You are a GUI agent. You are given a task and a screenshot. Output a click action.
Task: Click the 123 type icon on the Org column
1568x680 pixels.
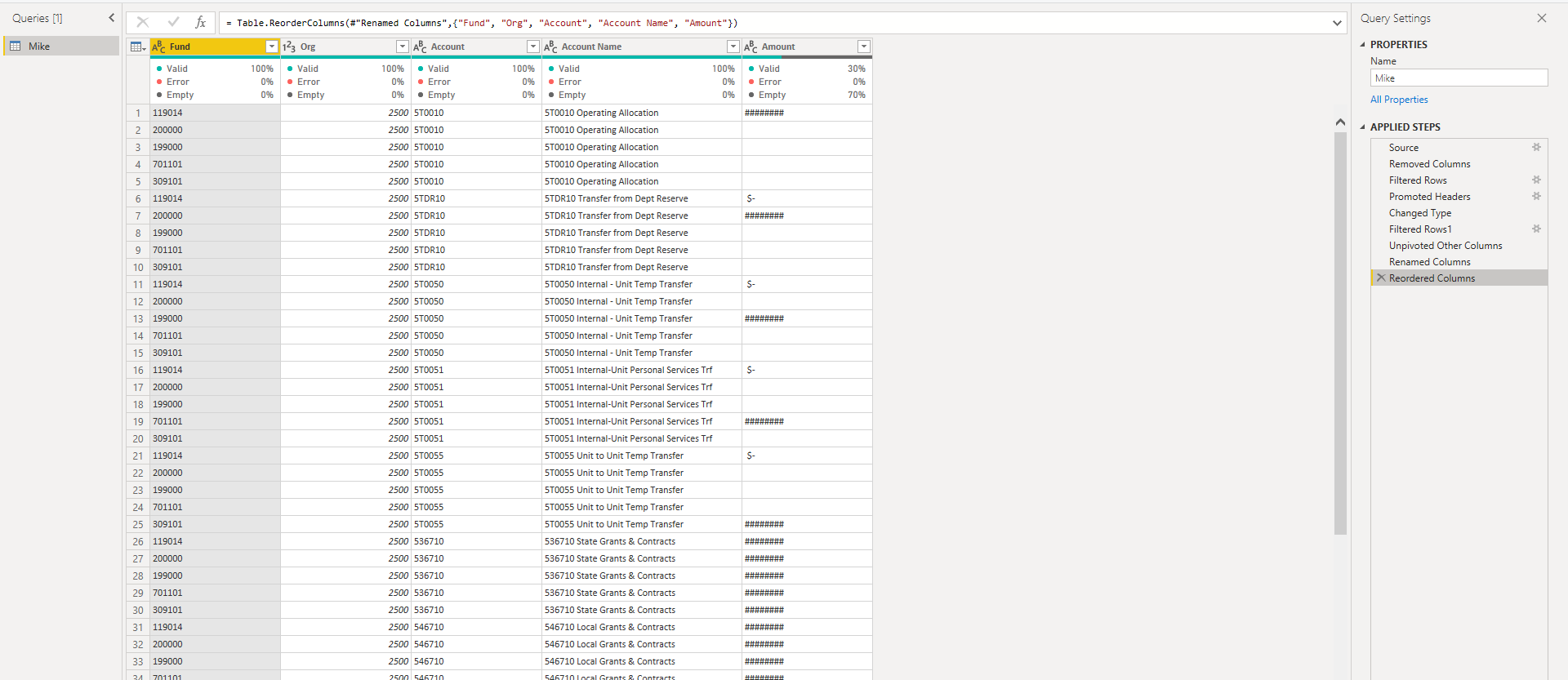pos(289,47)
